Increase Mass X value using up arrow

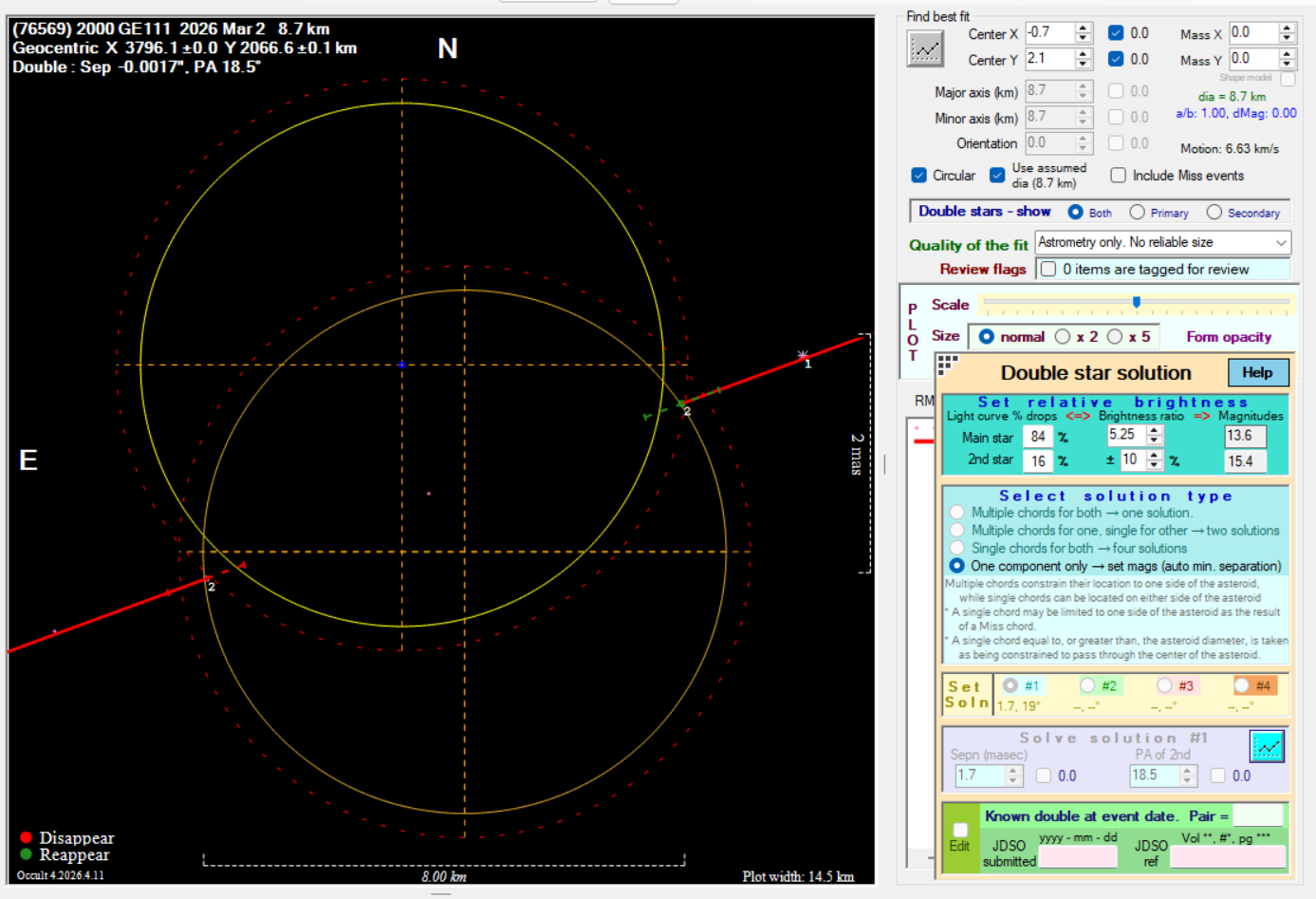[1287, 28]
